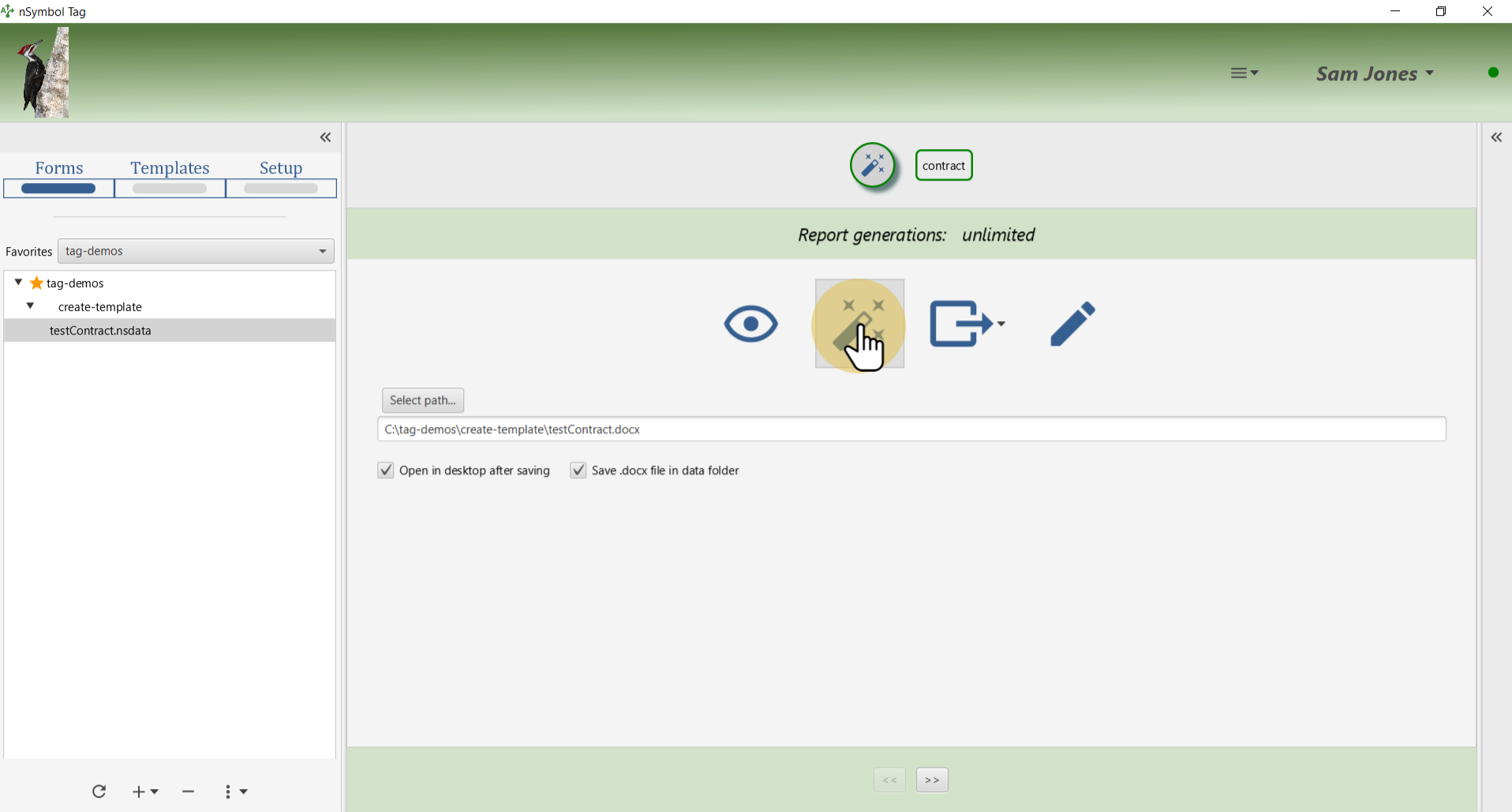The height and width of the screenshot is (812, 1512).
Task: Select the tag-demos tree item
Action: coord(75,283)
